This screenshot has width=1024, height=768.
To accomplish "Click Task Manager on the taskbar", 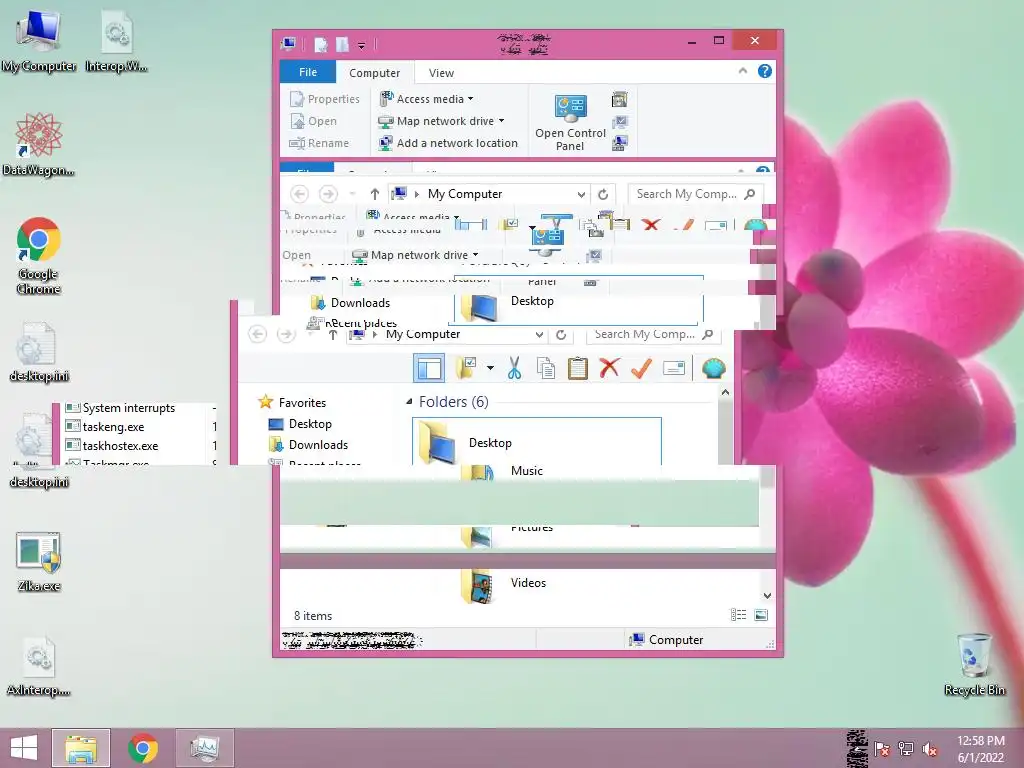I will pyautogui.click(x=204, y=748).
